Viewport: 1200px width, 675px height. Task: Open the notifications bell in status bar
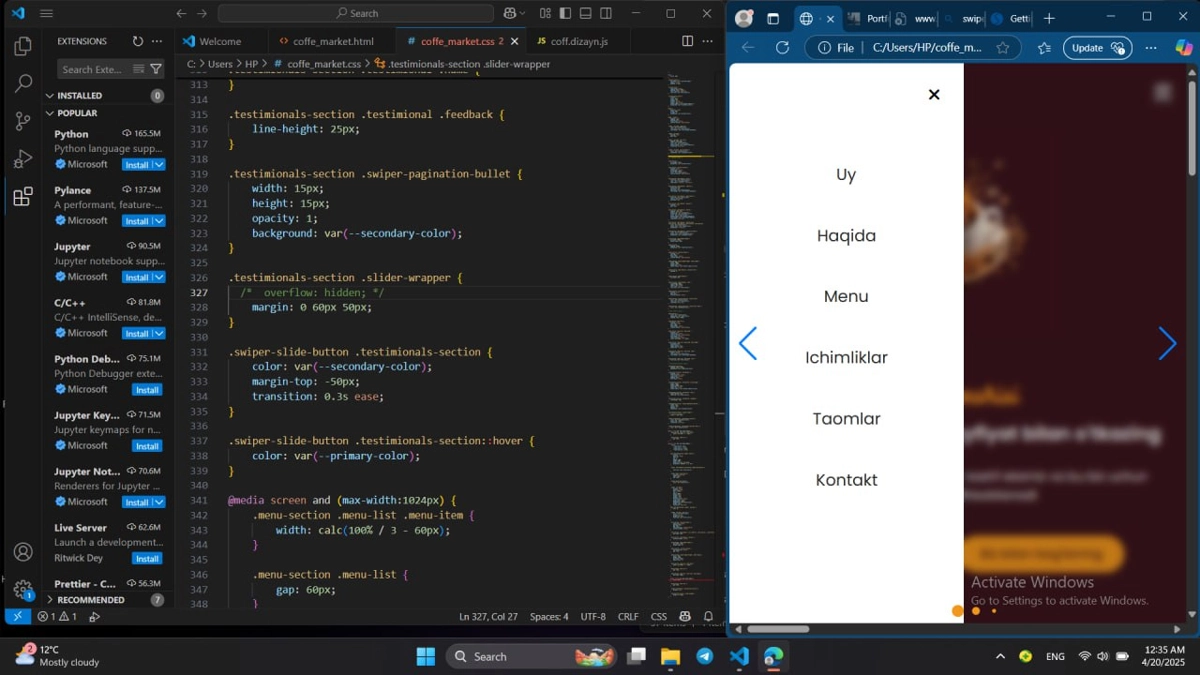click(x=708, y=617)
